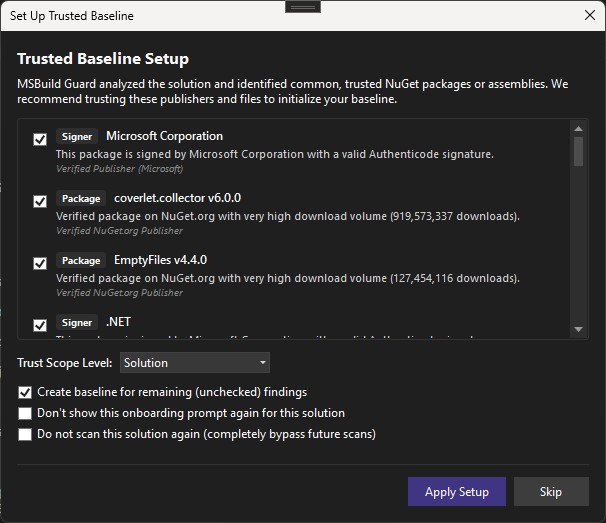Select the coverlet.collector v6.0.0 entry title

pos(177,198)
